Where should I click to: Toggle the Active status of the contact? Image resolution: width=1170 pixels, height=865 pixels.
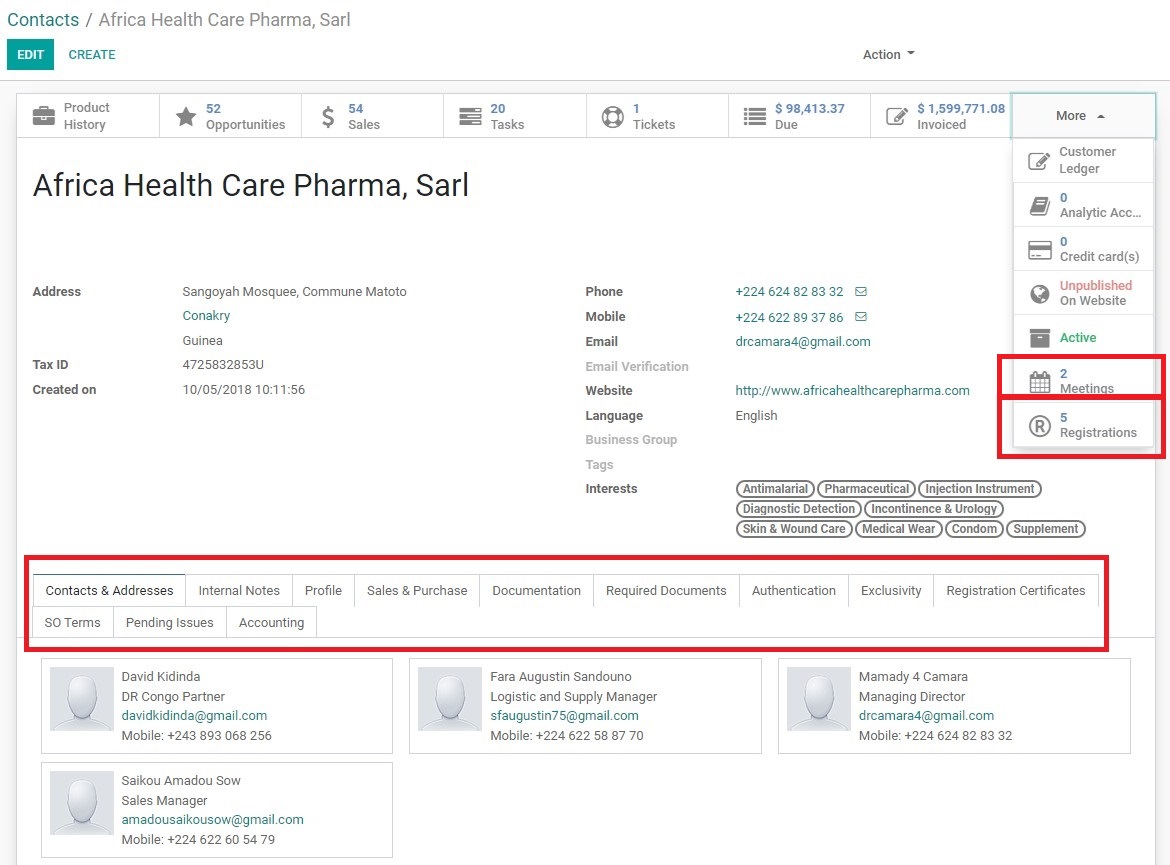point(1083,337)
